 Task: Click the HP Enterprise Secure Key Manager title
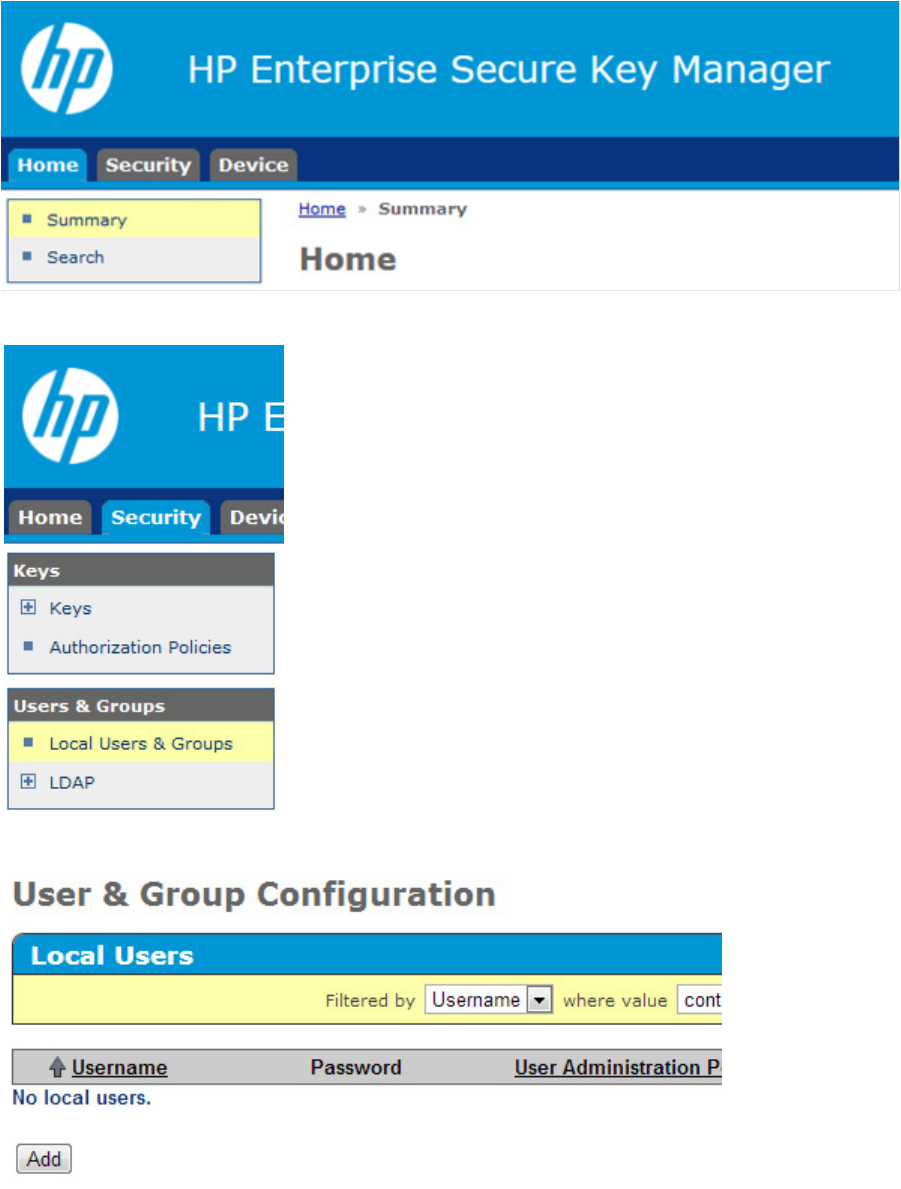coord(509,70)
